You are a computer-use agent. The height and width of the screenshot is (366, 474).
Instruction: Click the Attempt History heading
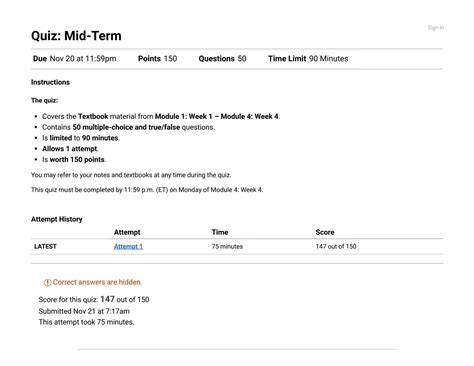pos(57,219)
